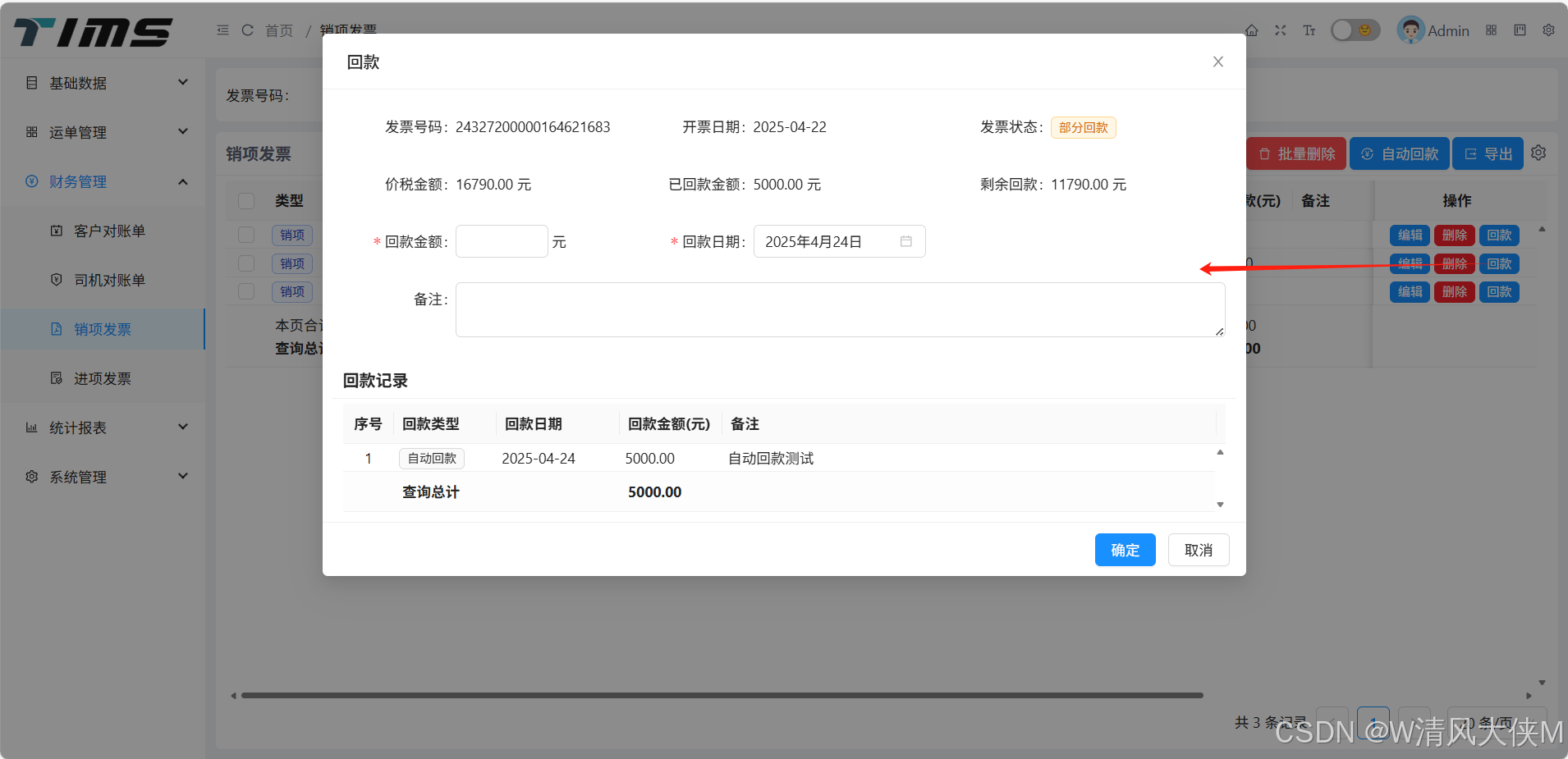Screen dimensions: 1568x759
Task: Open 客户对账单 menu item
Action: pyautogui.click(x=103, y=231)
